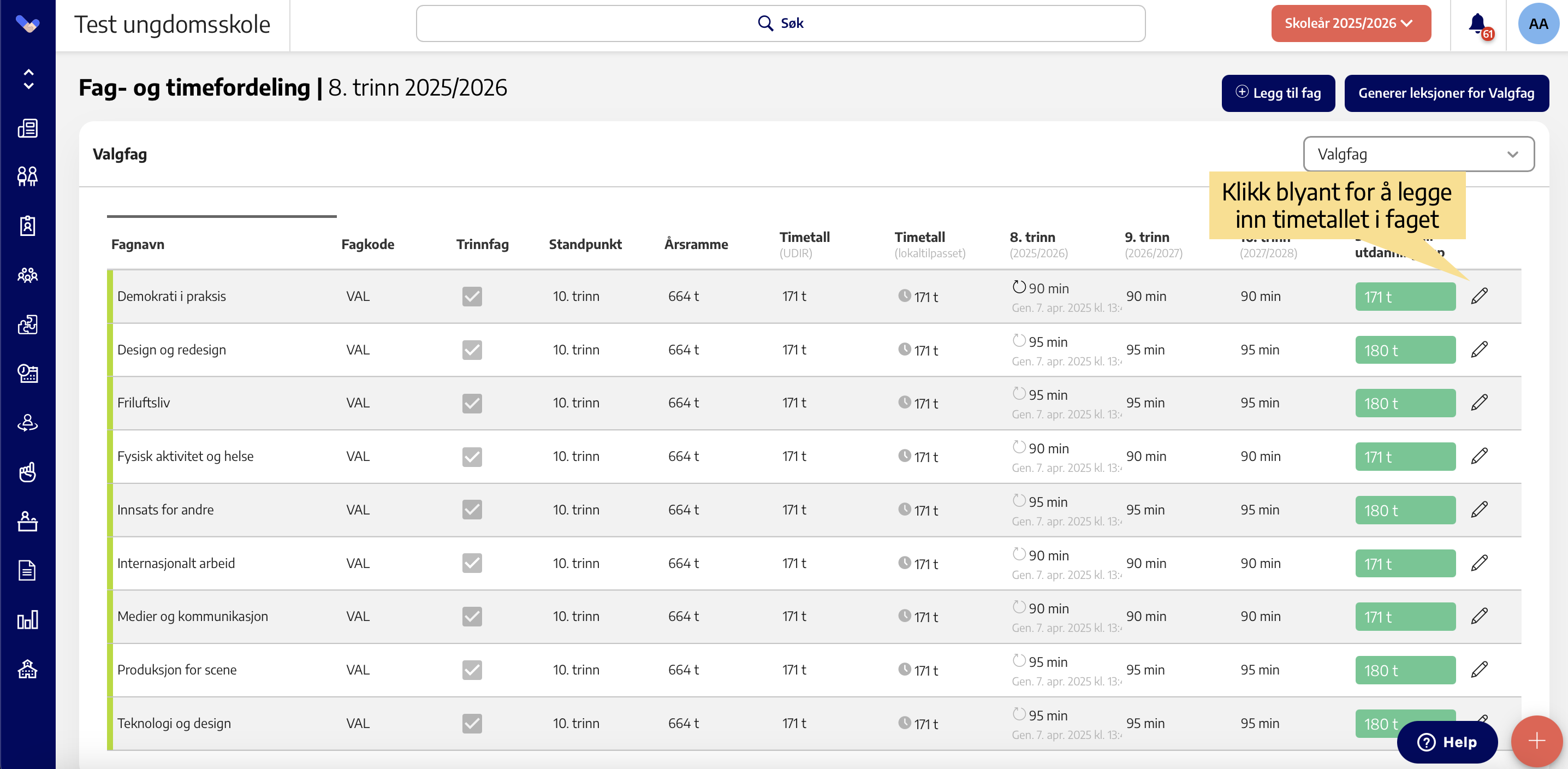Open the two-persons icon in the sidebar
This screenshot has height=769, width=1568.
27,176
